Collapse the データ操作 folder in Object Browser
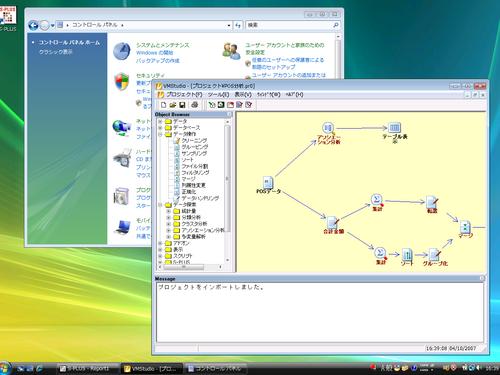 [x=160, y=134]
